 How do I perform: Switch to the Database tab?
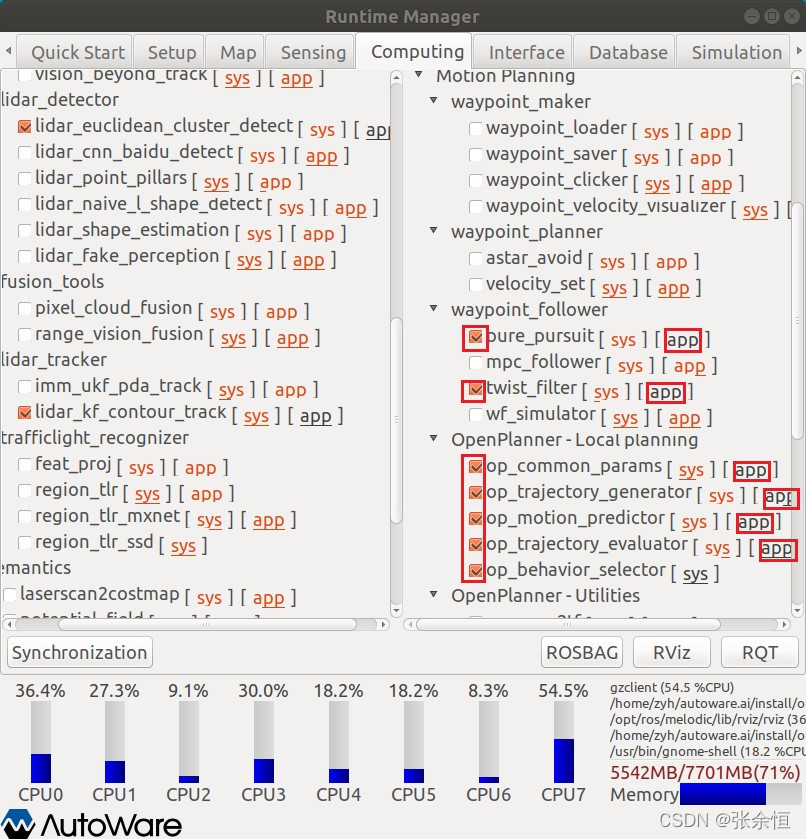pyautogui.click(x=625, y=52)
